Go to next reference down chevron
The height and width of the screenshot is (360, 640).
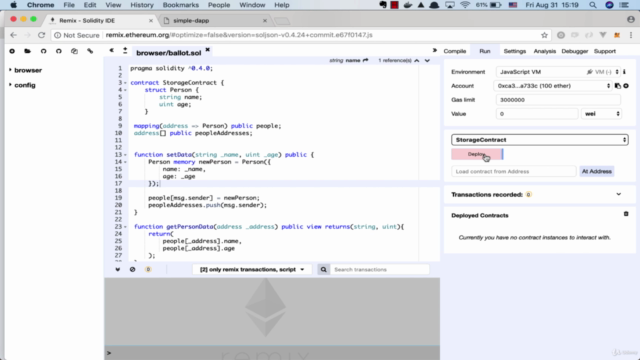(x=427, y=60)
